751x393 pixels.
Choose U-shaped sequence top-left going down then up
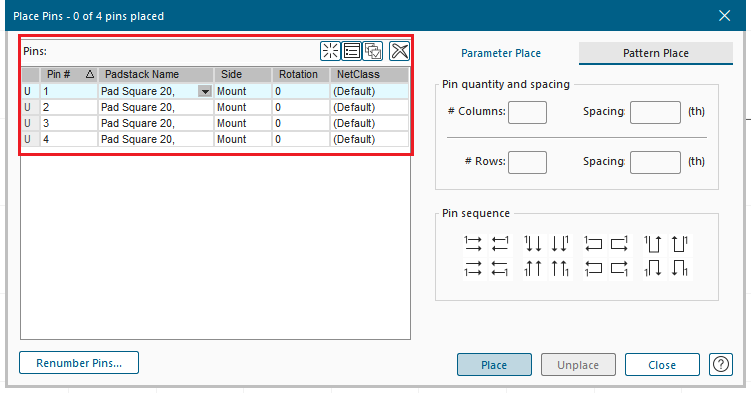(653, 244)
